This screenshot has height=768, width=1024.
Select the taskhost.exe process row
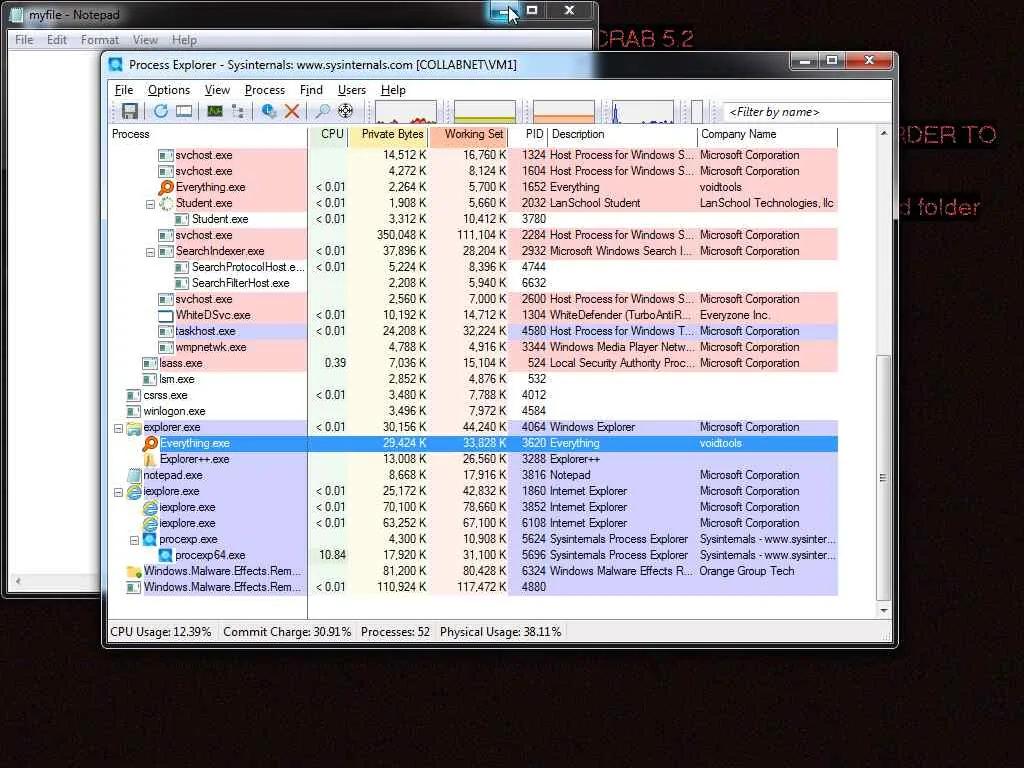click(x=473, y=331)
